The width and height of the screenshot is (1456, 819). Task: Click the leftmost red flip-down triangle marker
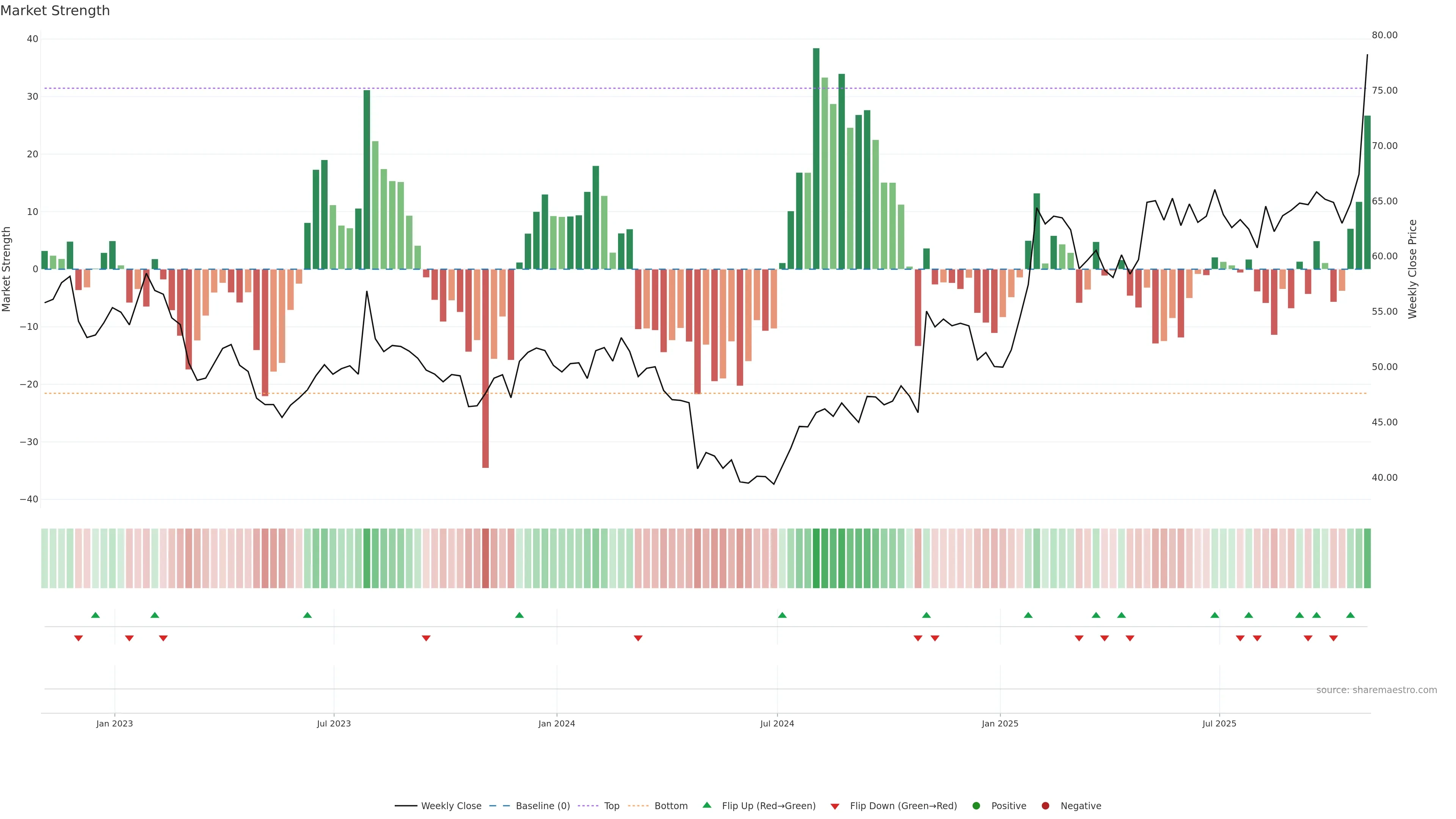pos(78,638)
